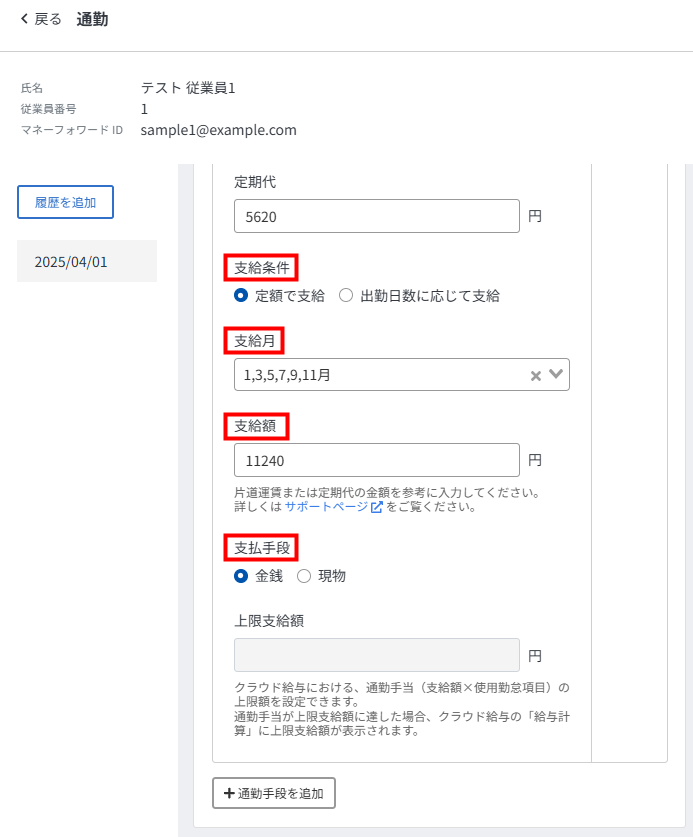This screenshot has width=693, height=837.
Task: Click the 支払手段 section label
Action: [x=261, y=548]
